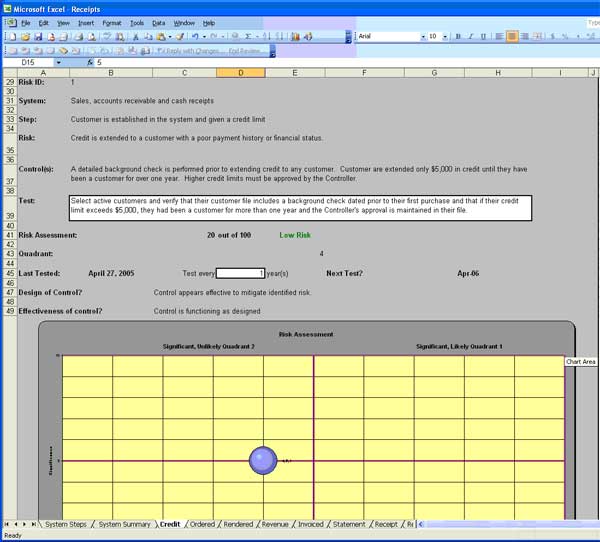Toggle Italic formatting
Viewport: 600px width, 542px height.
coord(471,36)
